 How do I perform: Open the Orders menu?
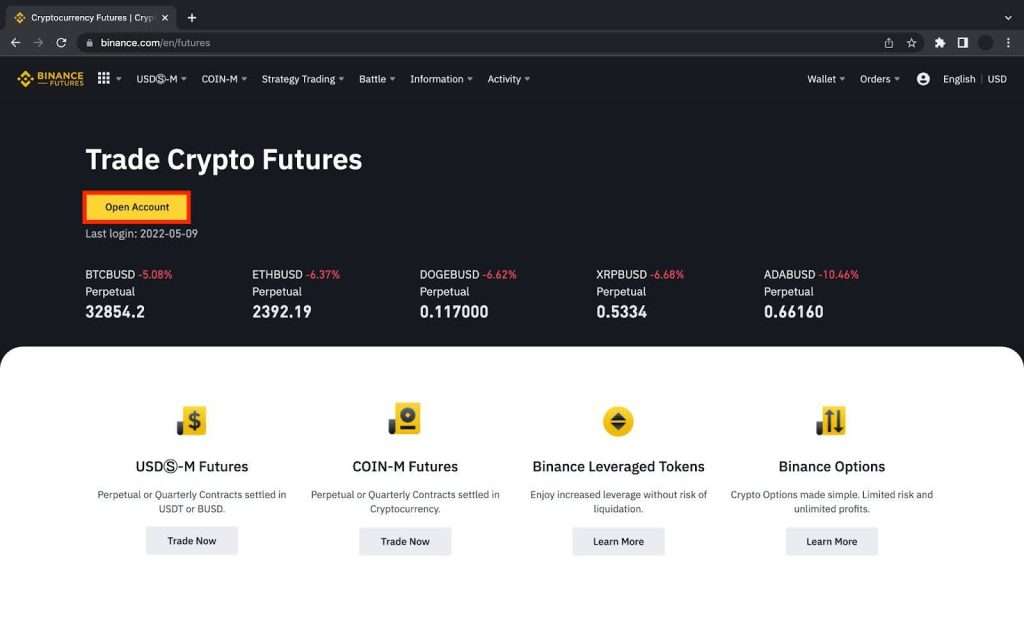[879, 79]
